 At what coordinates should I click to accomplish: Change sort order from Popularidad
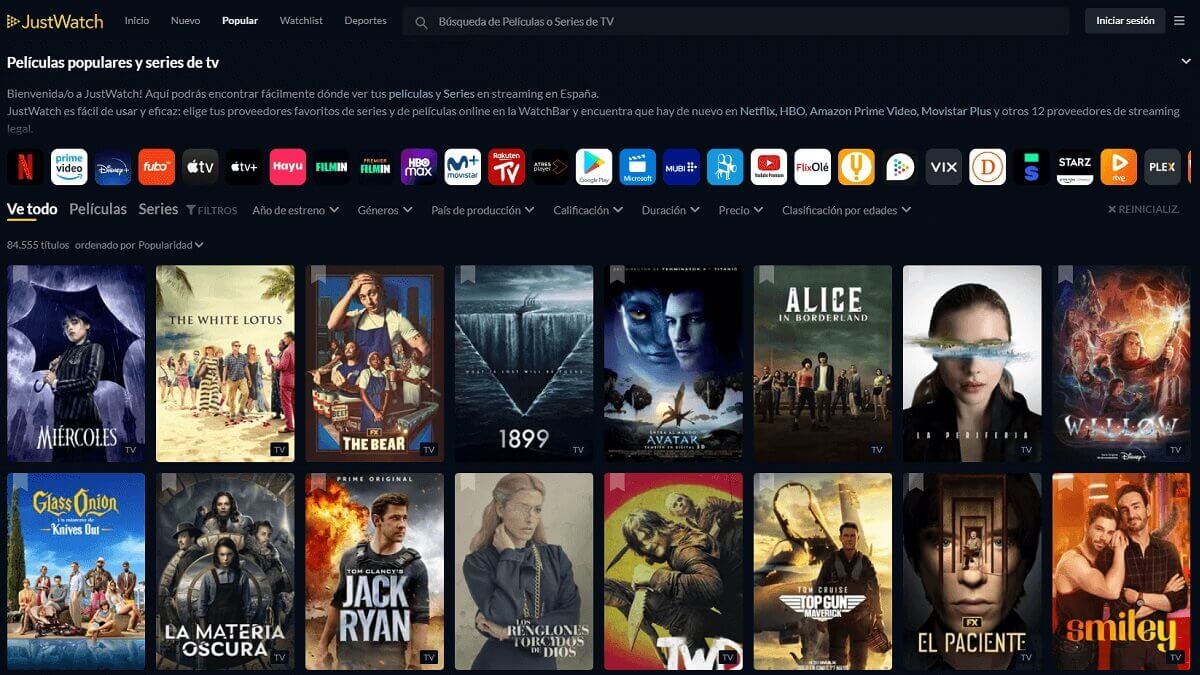(x=172, y=245)
